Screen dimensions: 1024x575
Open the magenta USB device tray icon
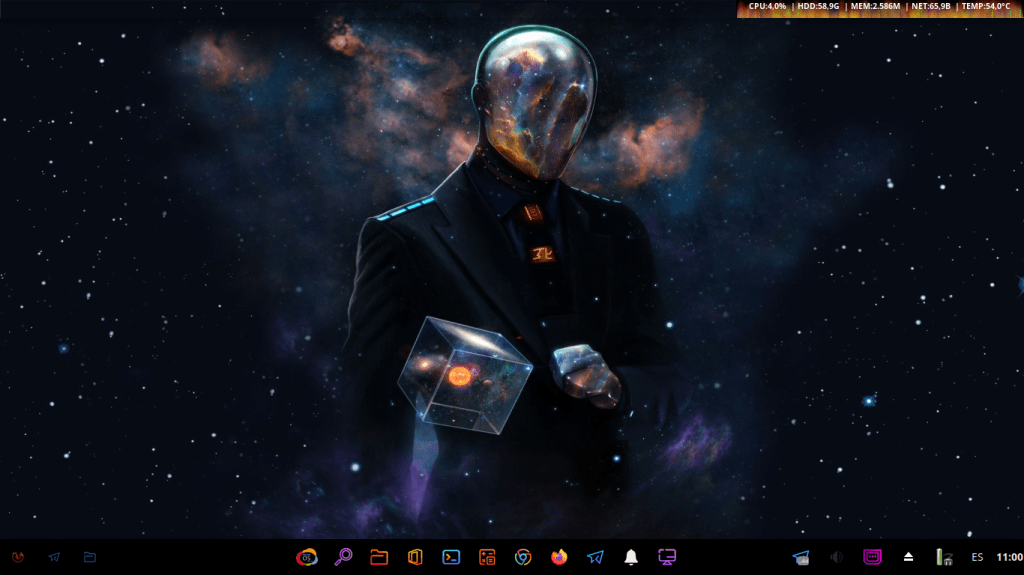point(873,557)
